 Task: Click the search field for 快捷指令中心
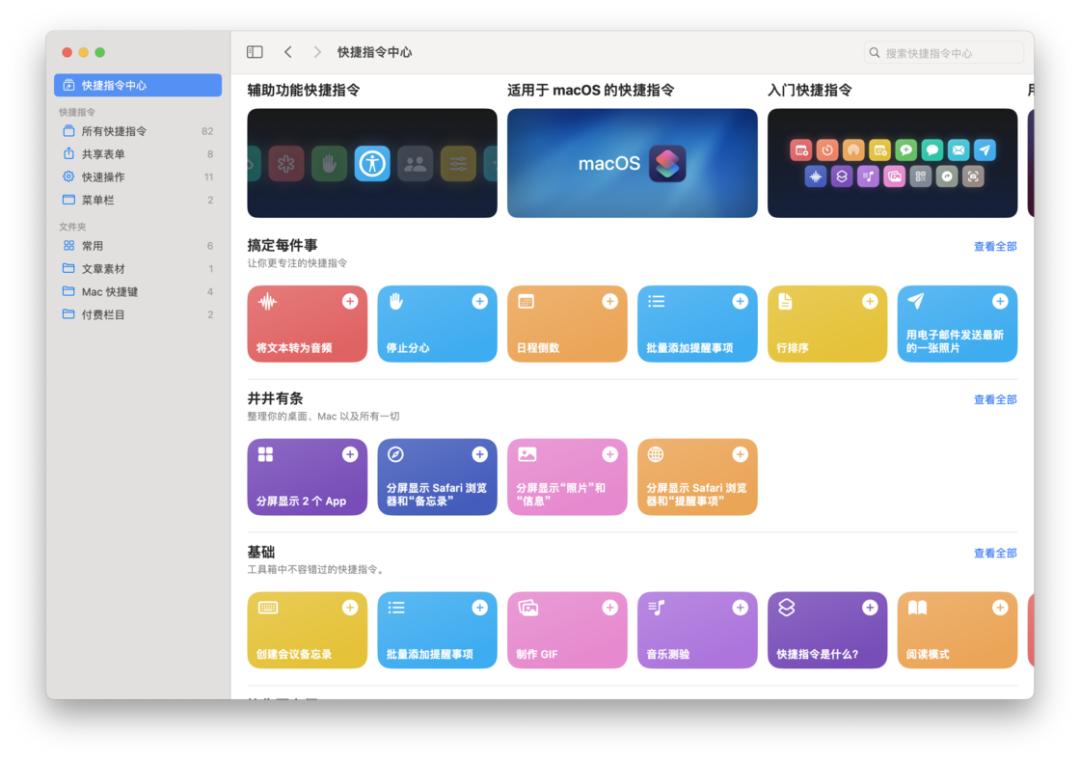pyautogui.click(x=943, y=53)
